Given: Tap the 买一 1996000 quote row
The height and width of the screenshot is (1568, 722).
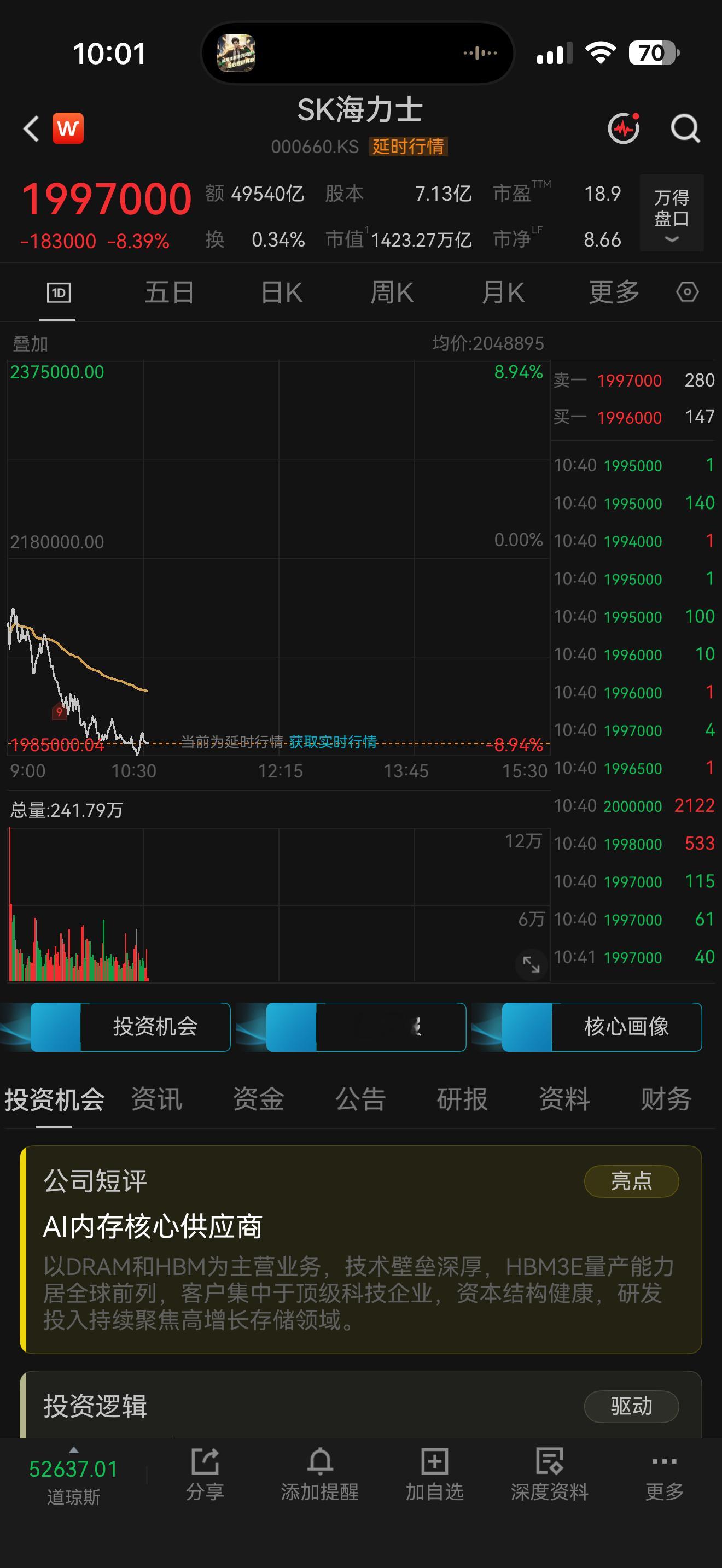Looking at the screenshot, I should [x=634, y=417].
